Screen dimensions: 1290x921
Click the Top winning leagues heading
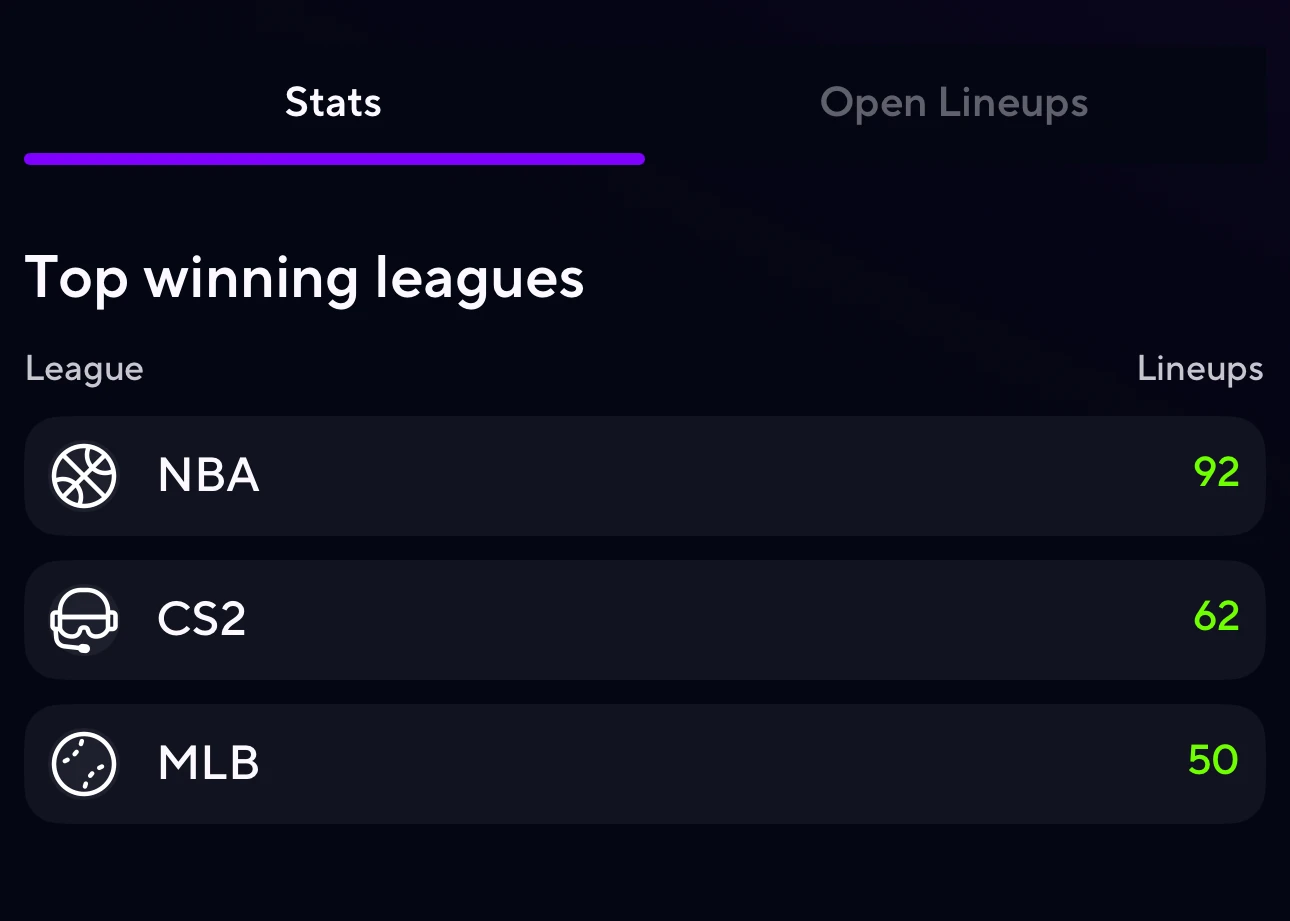(x=304, y=278)
